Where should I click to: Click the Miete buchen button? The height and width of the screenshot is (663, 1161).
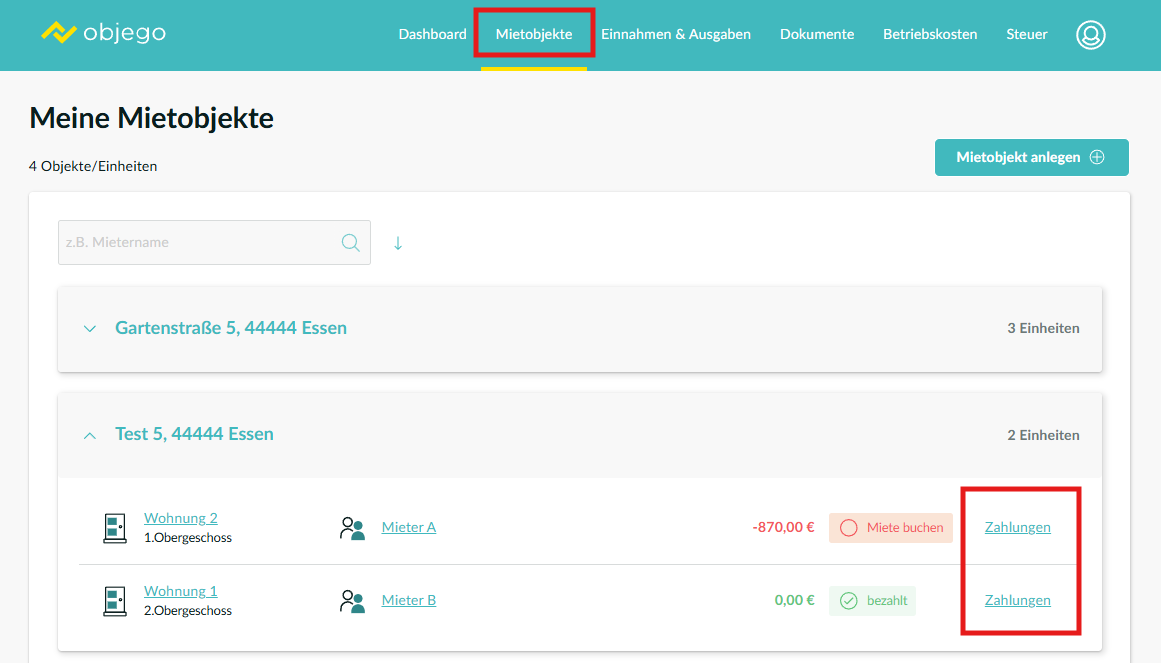[891, 528]
